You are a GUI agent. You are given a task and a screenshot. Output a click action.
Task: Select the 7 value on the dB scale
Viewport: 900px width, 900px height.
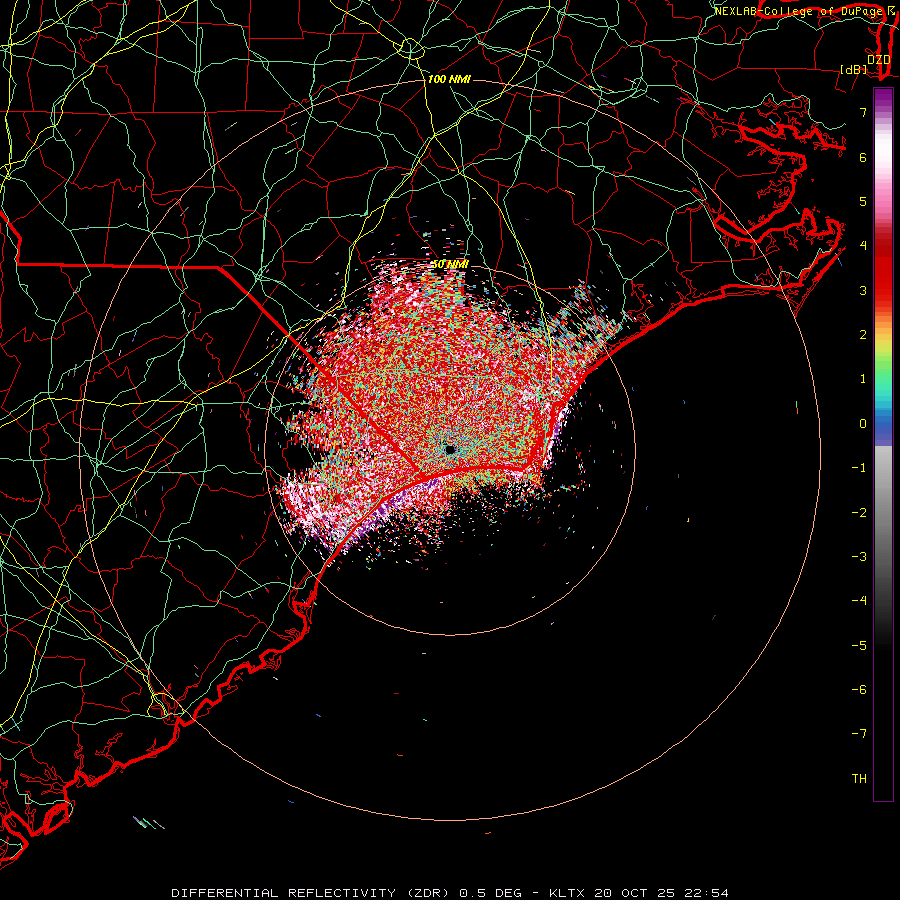[x=863, y=112]
